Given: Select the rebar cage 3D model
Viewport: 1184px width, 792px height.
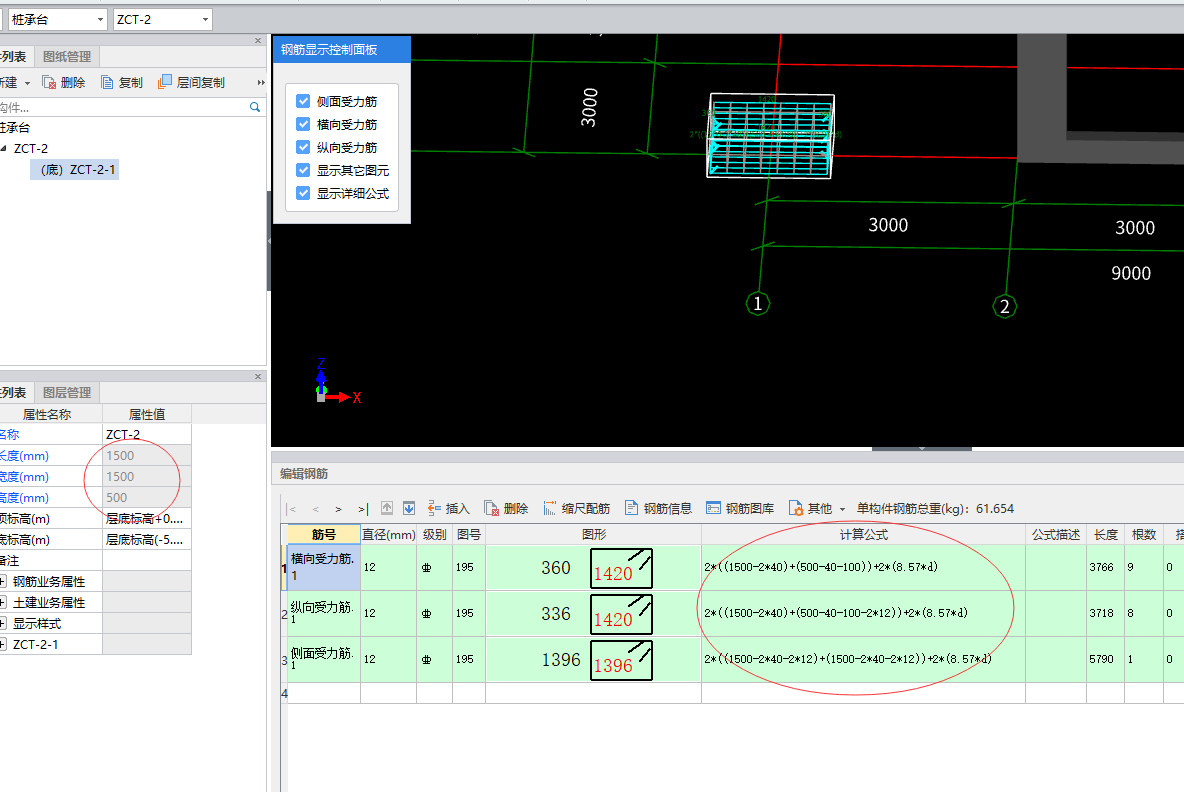Looking at the screenshot, I should (770, 136).
